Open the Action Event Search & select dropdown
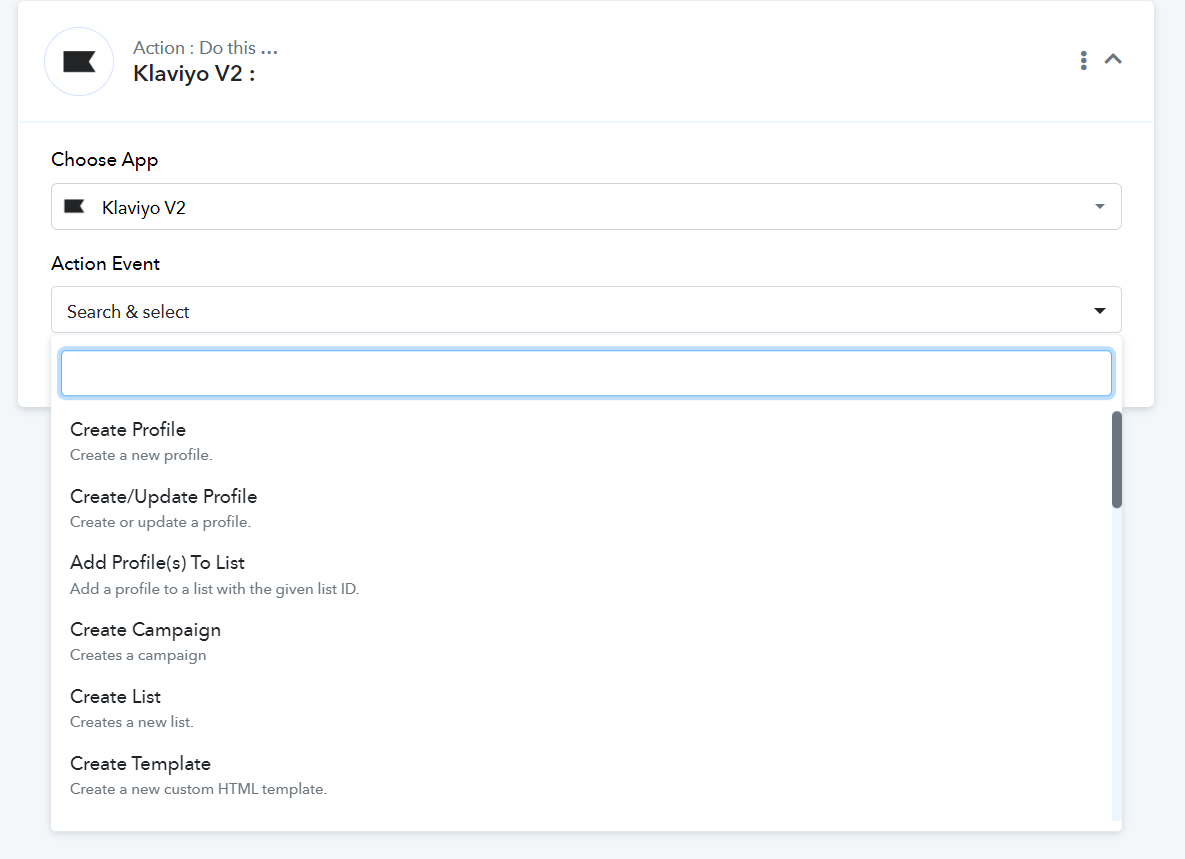Viewport: 1185px width, 859px height. coord(586,310)
